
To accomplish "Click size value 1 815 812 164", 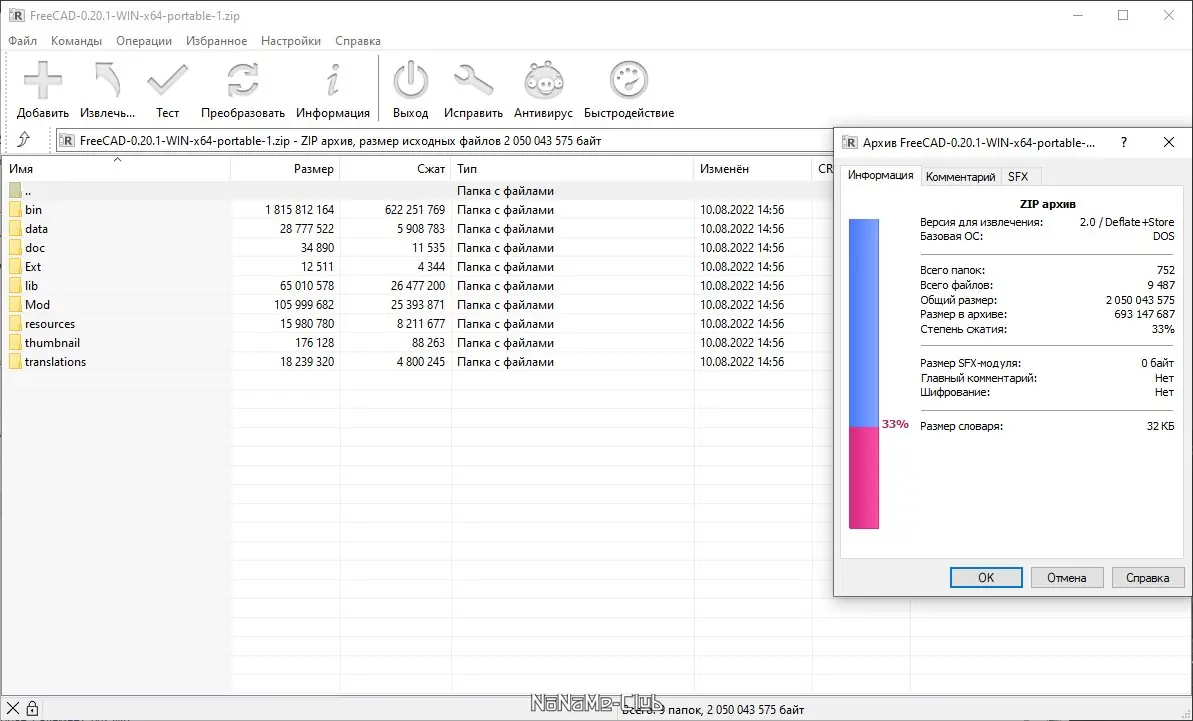I will (300, 210).
